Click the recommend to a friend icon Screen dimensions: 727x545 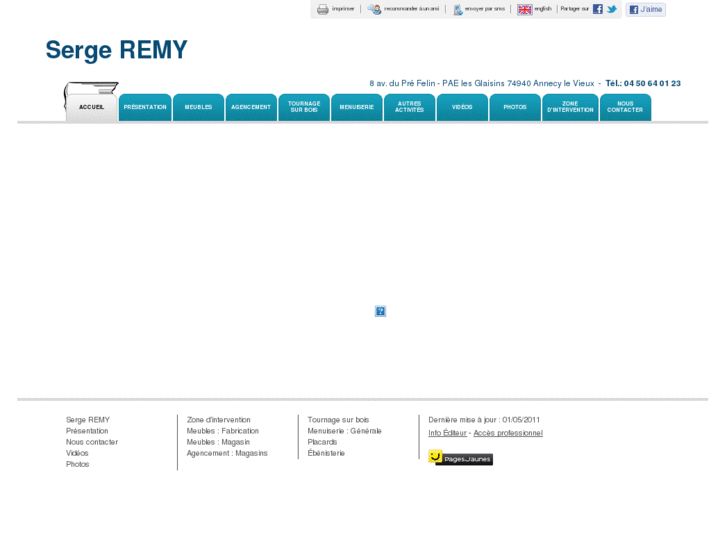374,9
